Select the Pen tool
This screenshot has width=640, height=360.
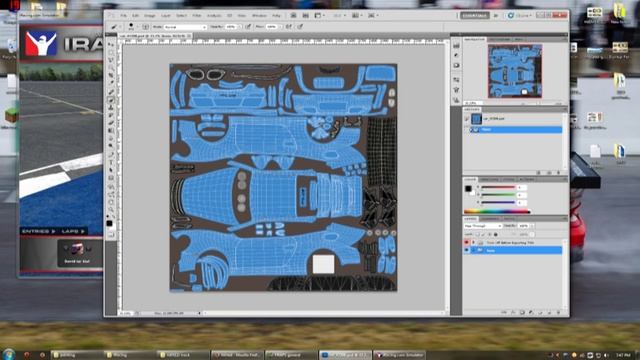pos(111,154)
